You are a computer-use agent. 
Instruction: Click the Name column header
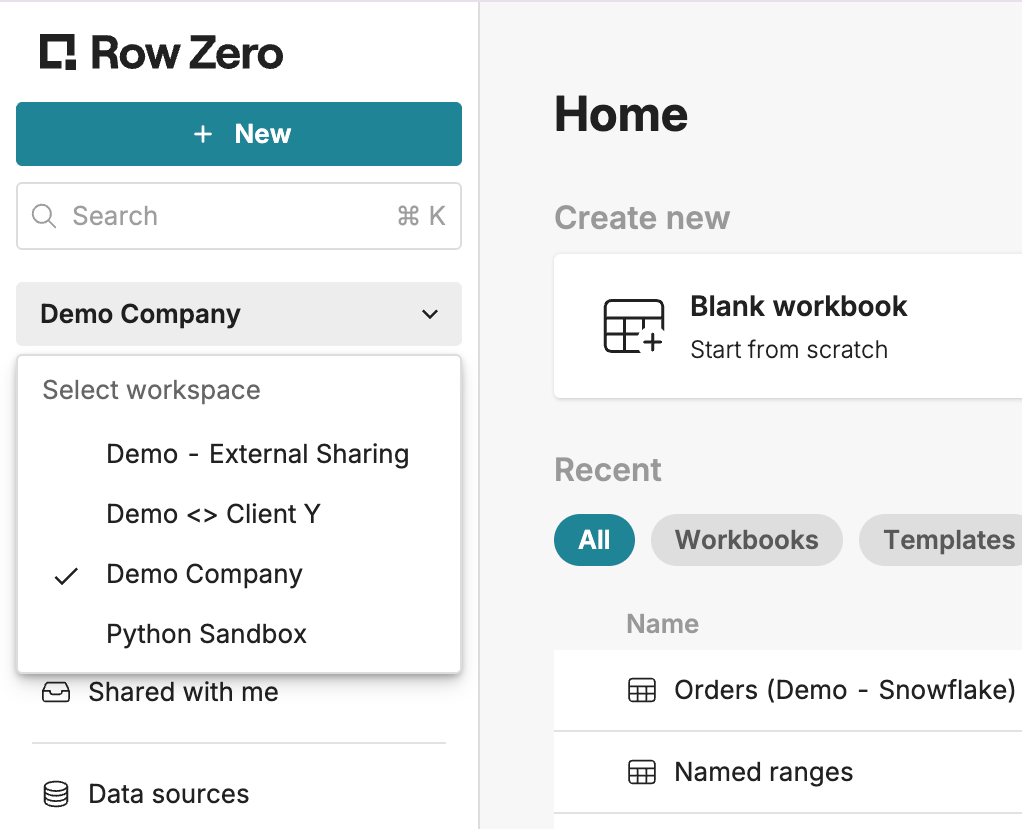(x=662, y=624)
